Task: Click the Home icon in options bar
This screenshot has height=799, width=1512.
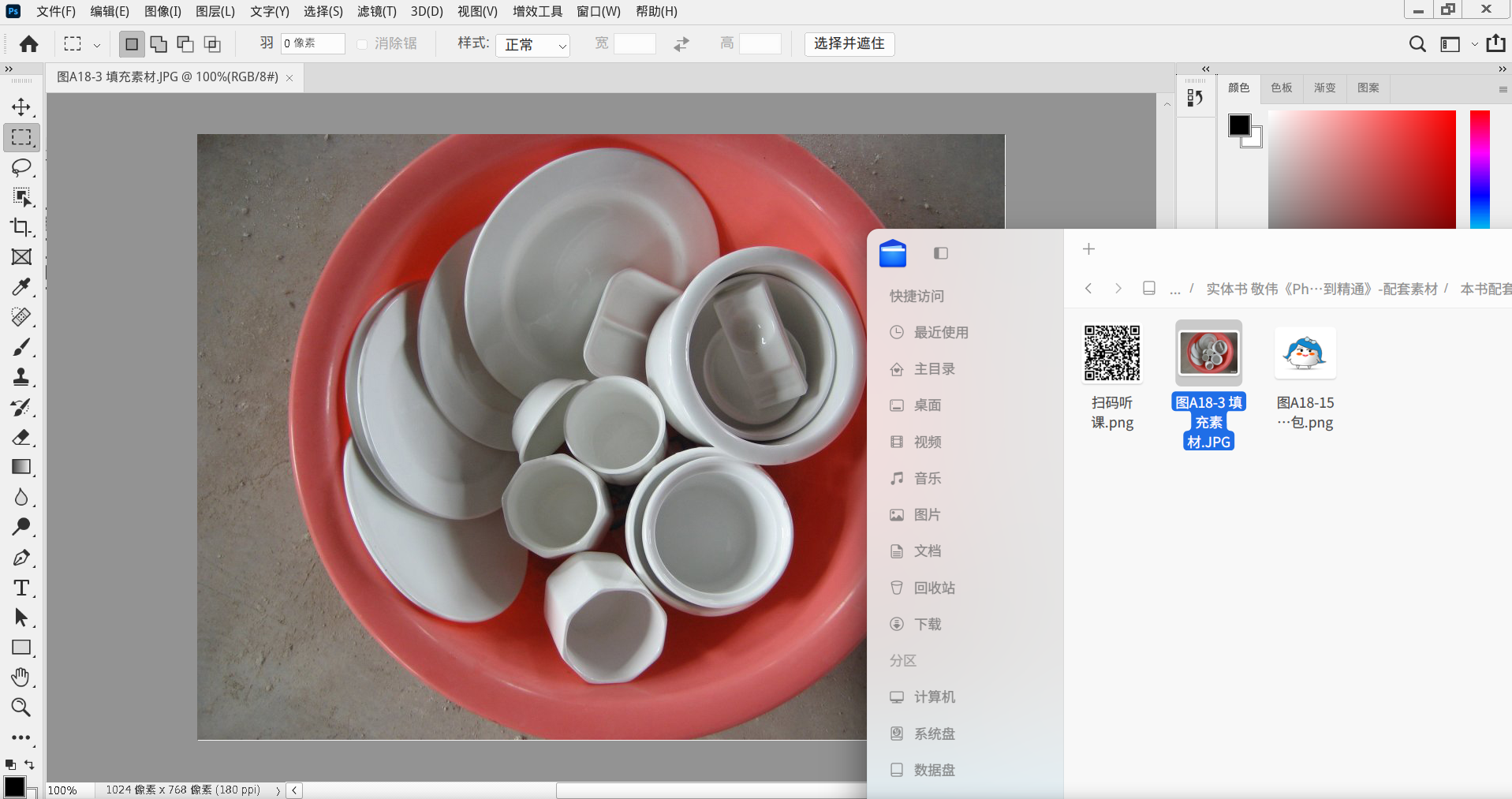Action: (29, 44)
